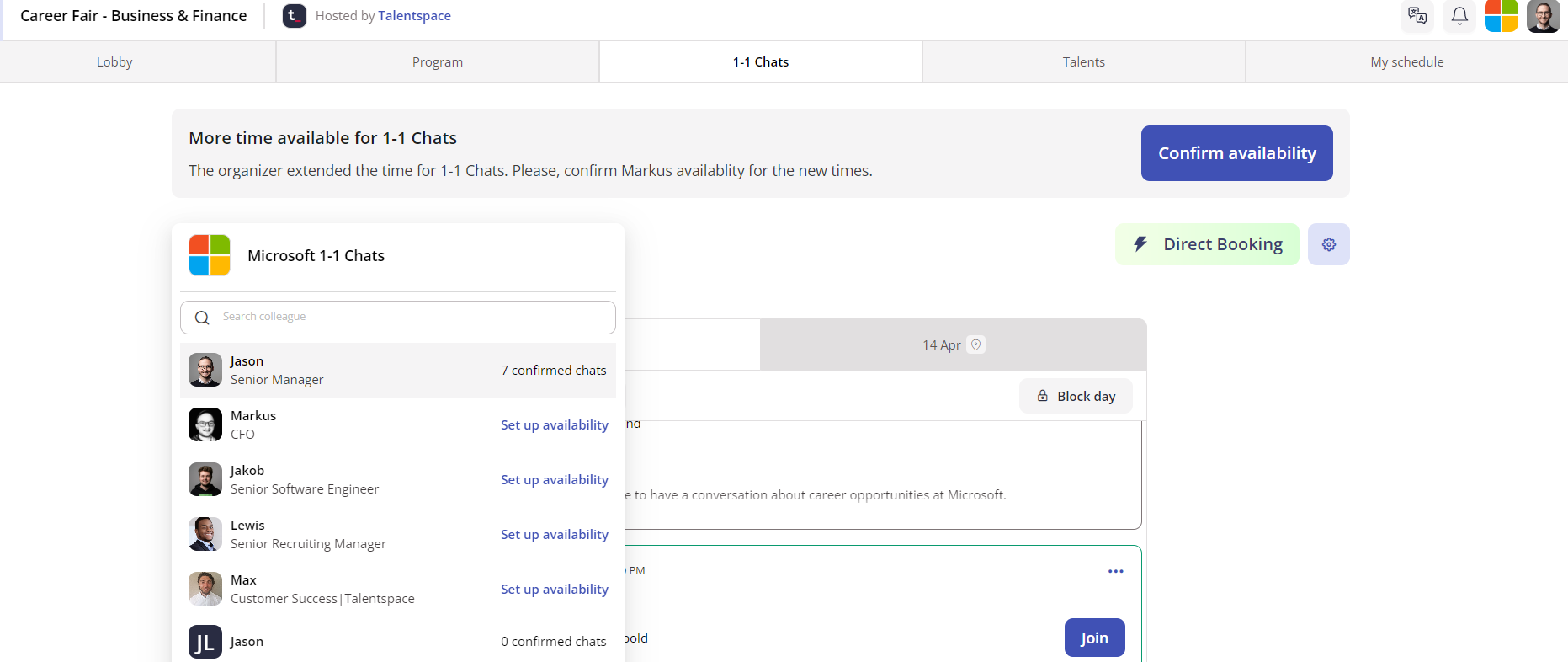Click the Talentspace logo icon

click(x=295, y=16)
